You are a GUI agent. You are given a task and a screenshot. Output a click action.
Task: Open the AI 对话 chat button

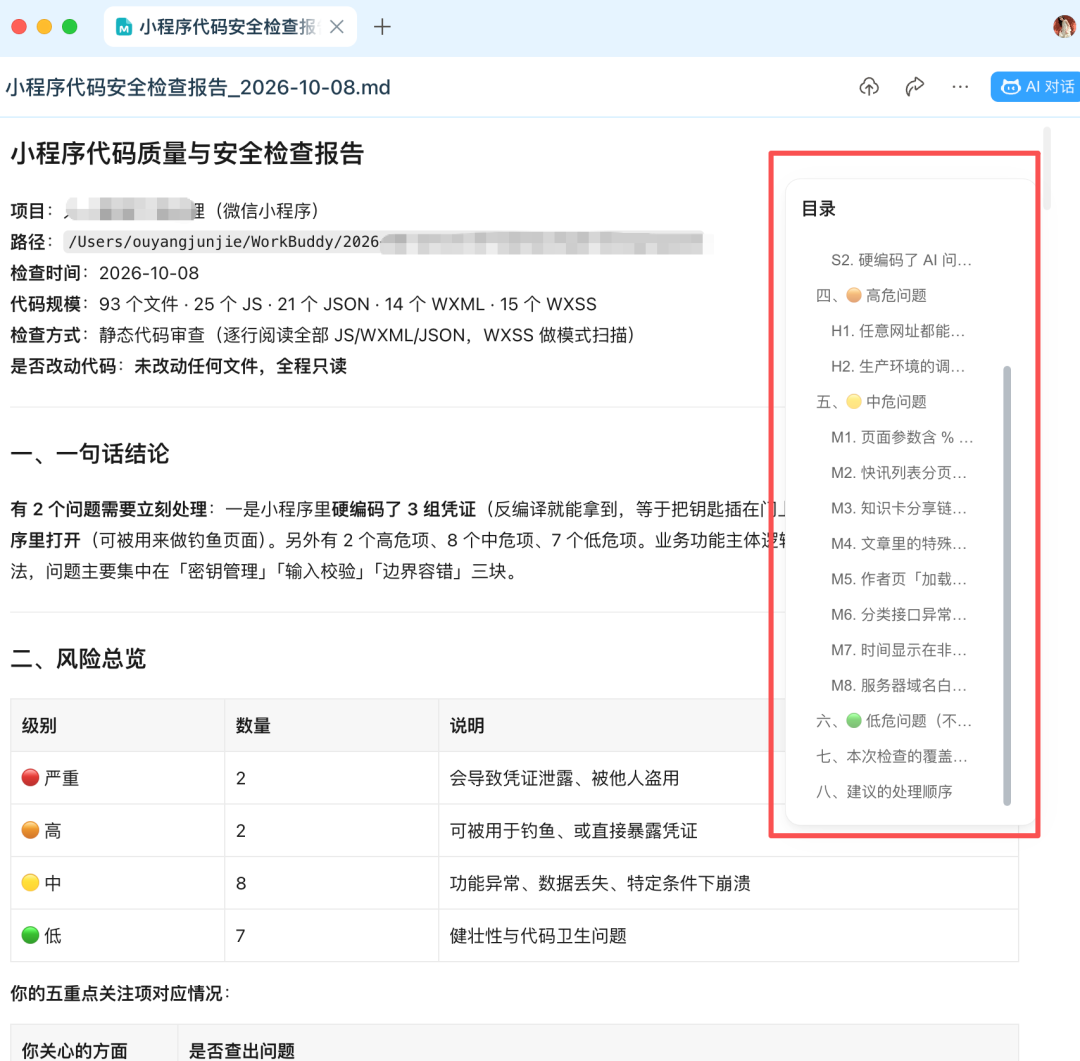click(x=1035, y=87)
